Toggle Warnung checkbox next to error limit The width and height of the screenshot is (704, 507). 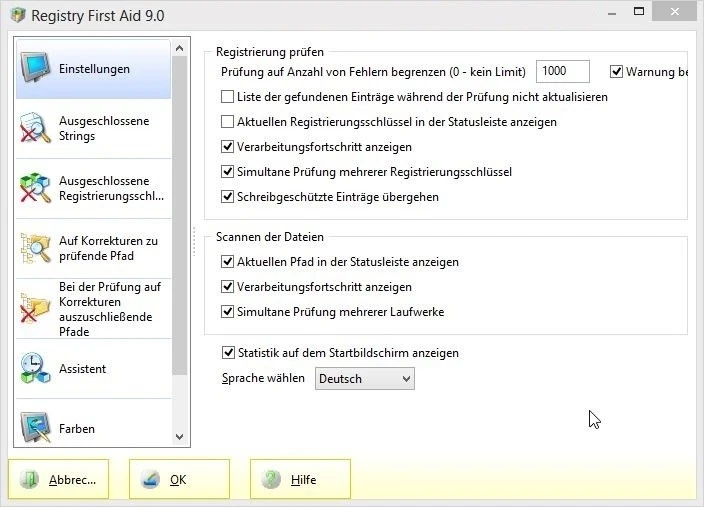616,71
